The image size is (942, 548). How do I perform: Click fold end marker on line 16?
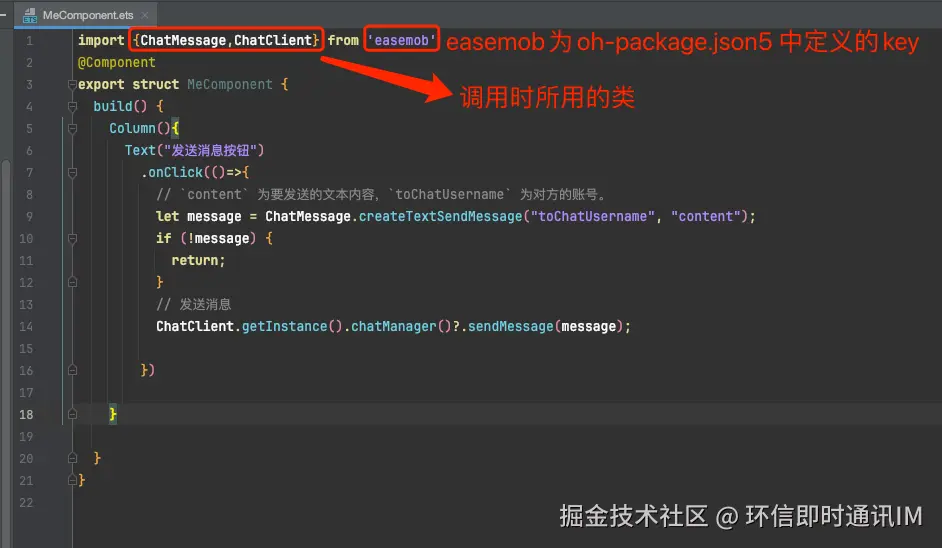(72, 370)
